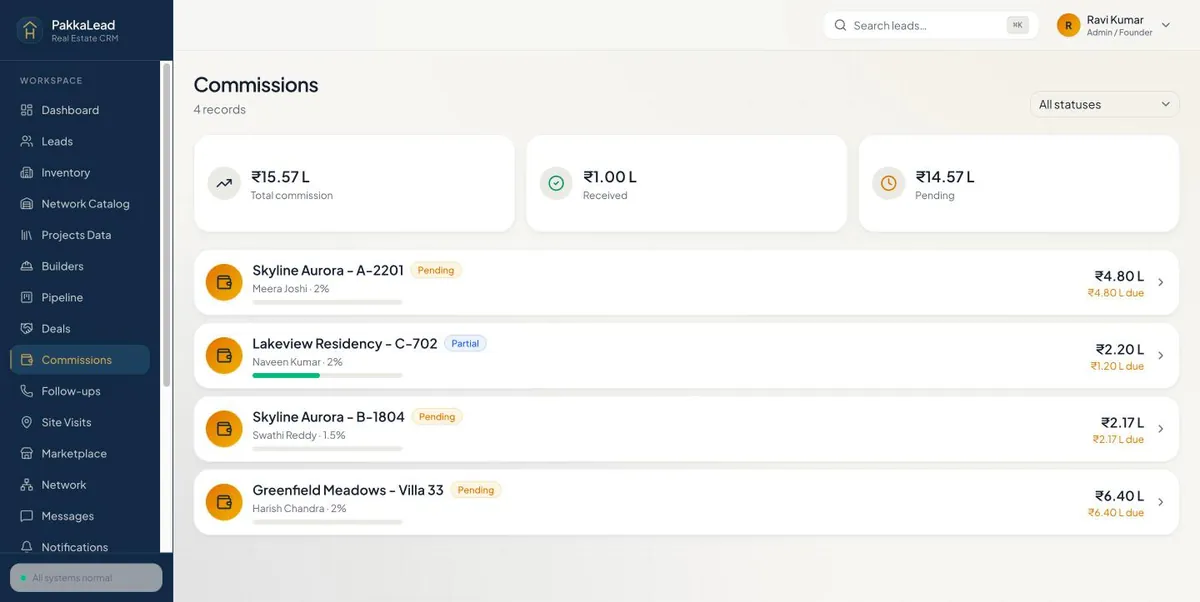
Task: Click the wallet icon for Skyline Aurora A-2201
Action: point(224,282)
